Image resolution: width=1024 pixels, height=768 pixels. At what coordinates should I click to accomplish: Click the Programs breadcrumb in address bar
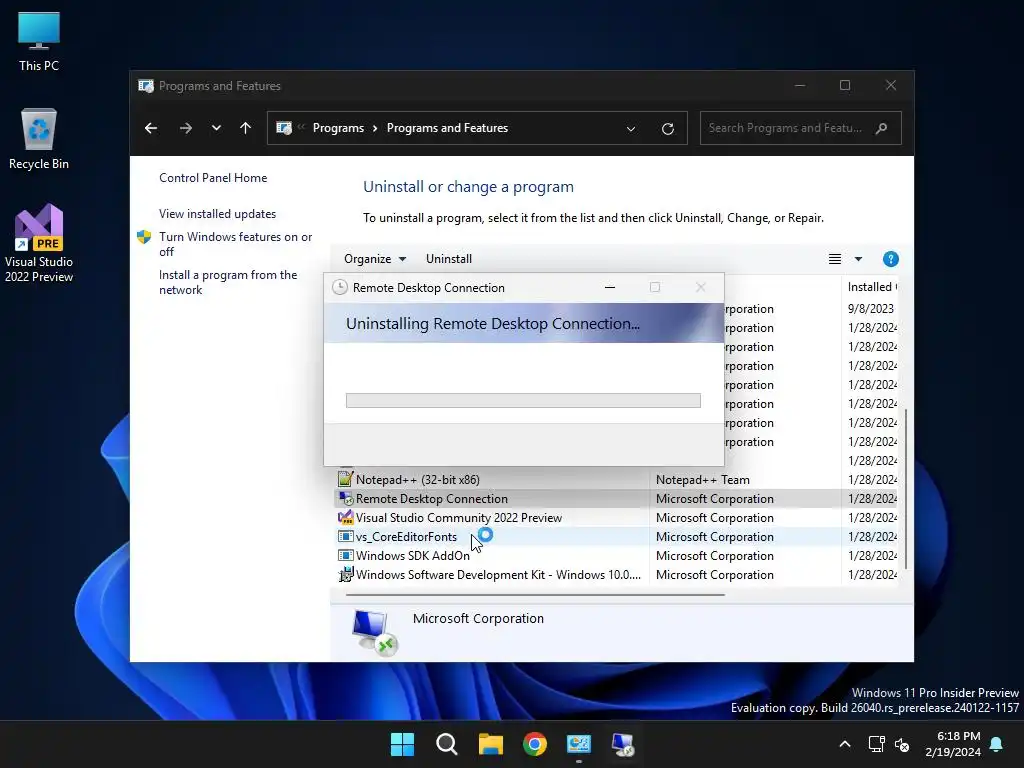pyautogui.click(x=338, y=128)
